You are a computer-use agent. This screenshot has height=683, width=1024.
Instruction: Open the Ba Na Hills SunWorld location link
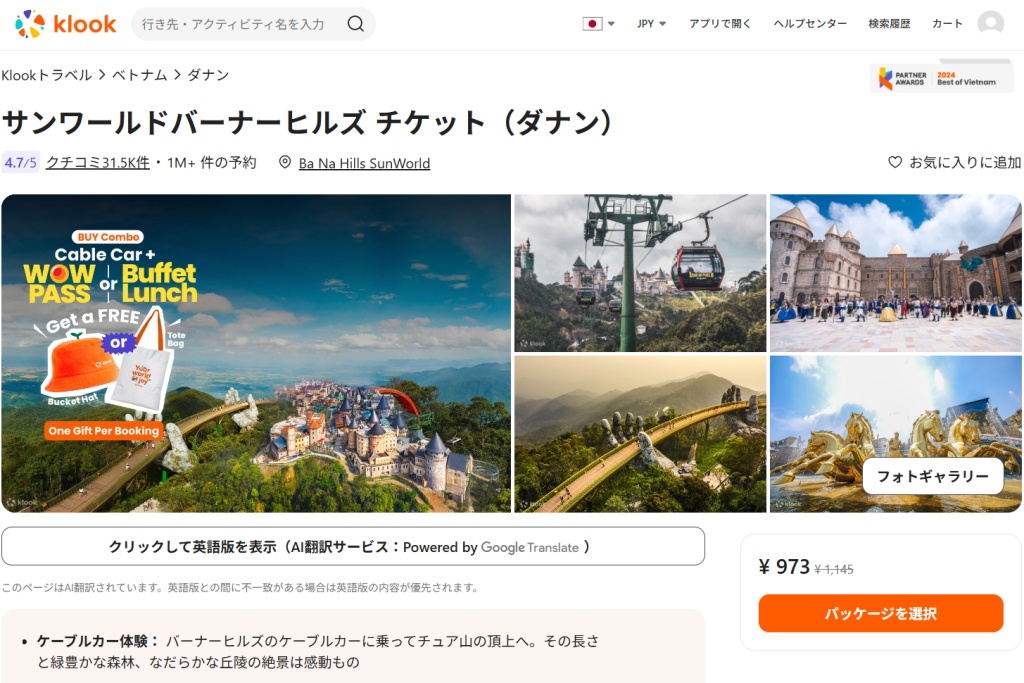[x=364, y=163]
